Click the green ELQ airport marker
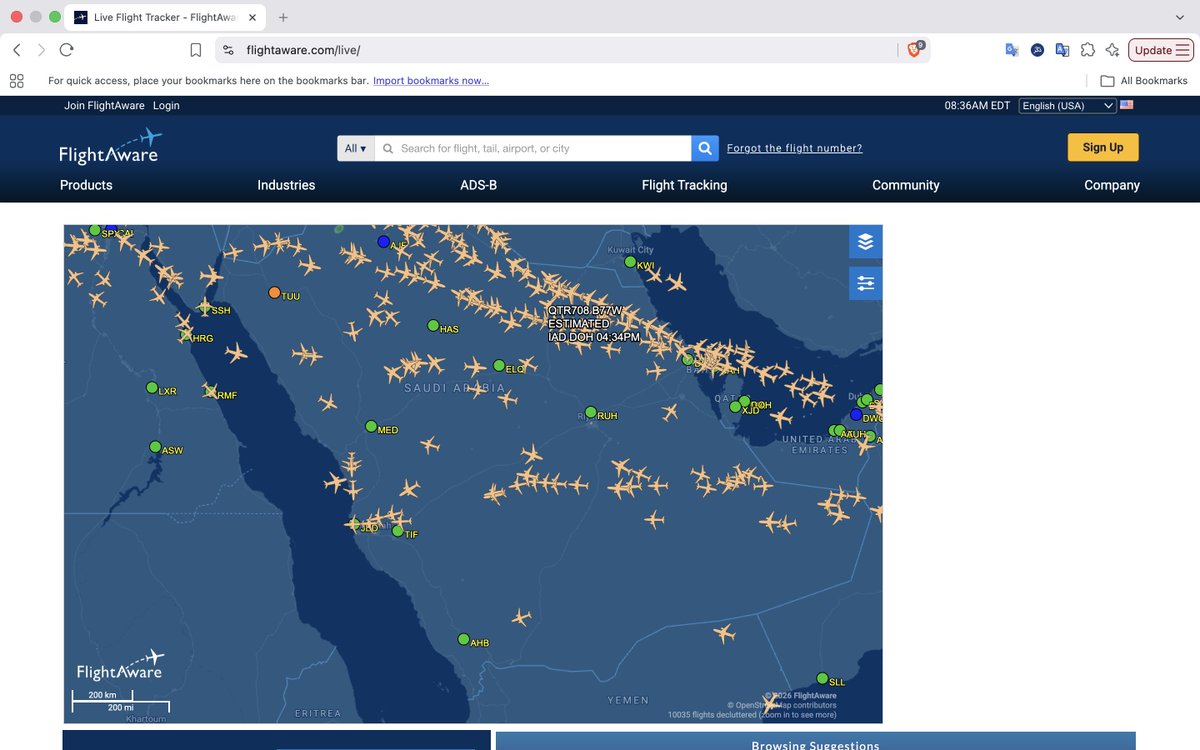This screenshot has width=1200, height=750. [499, 366]
